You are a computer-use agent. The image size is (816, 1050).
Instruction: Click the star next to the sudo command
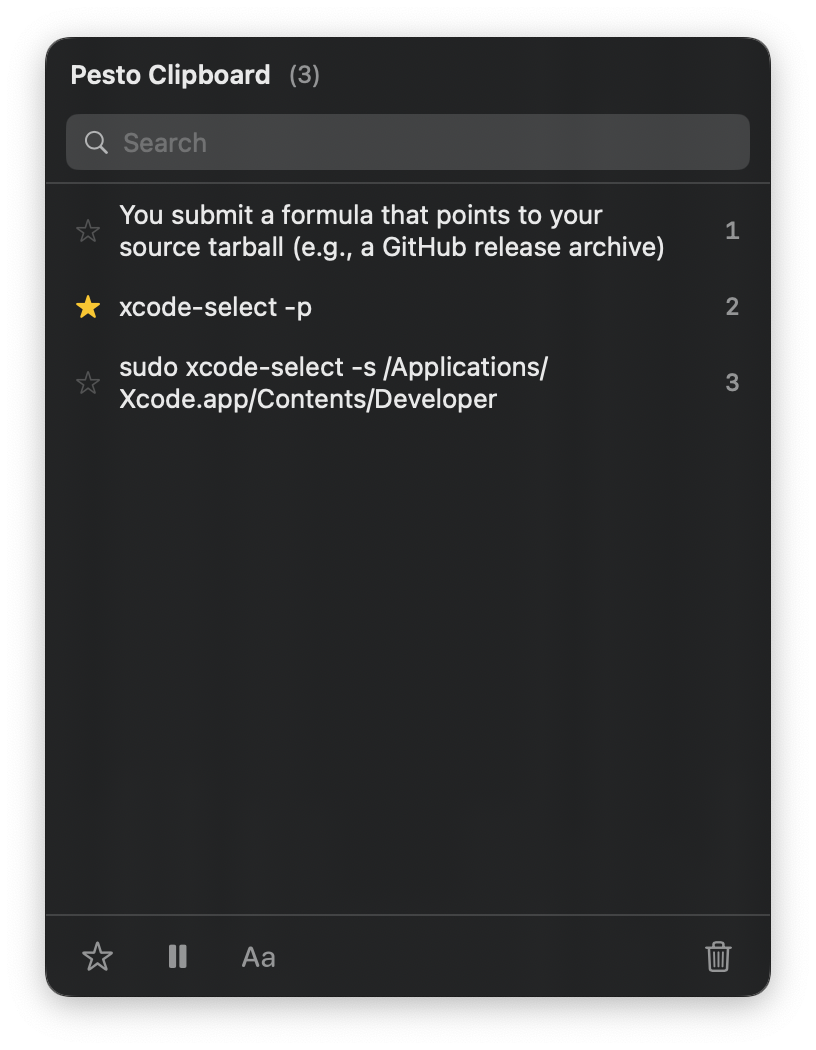pyautogui.click(x=87, y=382)
